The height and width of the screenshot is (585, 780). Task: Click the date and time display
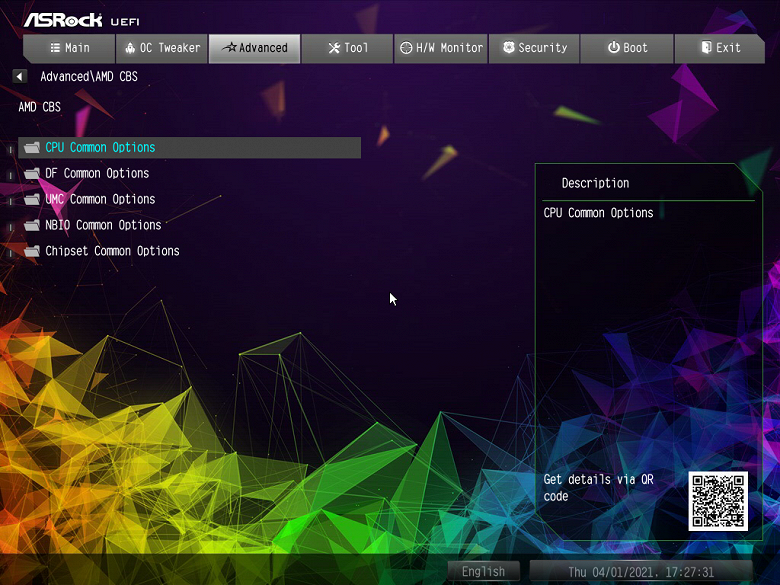pyautogui.click(x=641, y=572)
